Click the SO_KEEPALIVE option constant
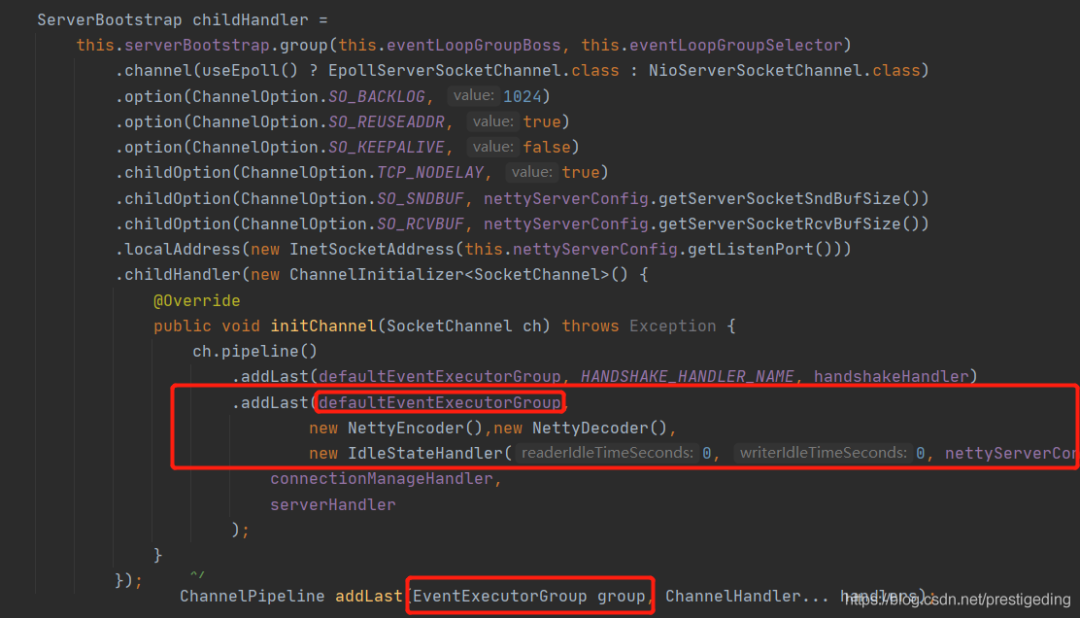1080x618 pixels. pyautogui.click(x=386, y=147)
